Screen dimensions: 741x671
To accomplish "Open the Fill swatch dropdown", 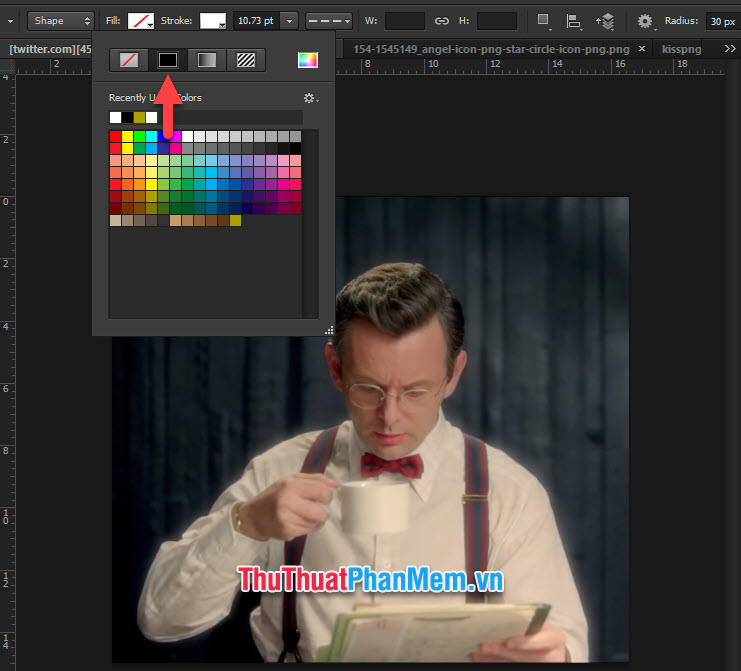I will (141, 21).
